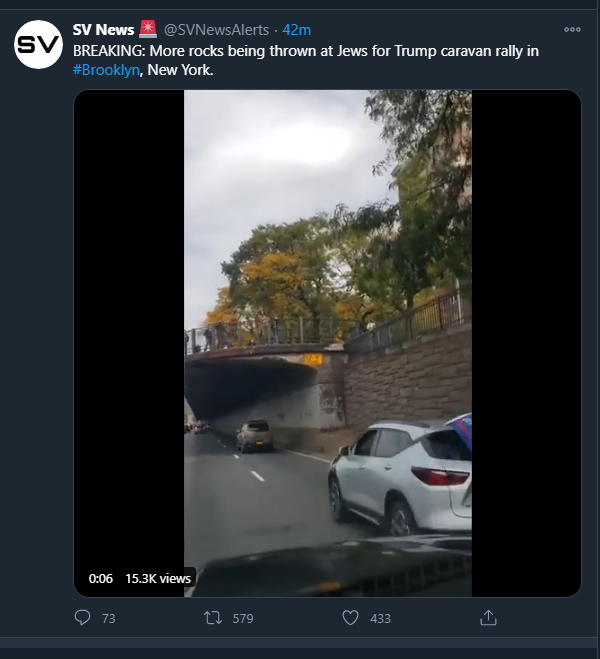
Task: Open the SV profile avatar
Action: 38,44
